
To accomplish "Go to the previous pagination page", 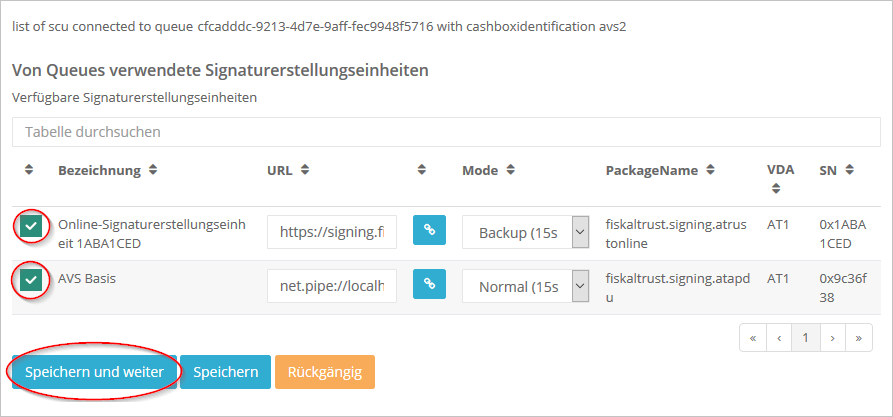I will click(x=778, y=338).
